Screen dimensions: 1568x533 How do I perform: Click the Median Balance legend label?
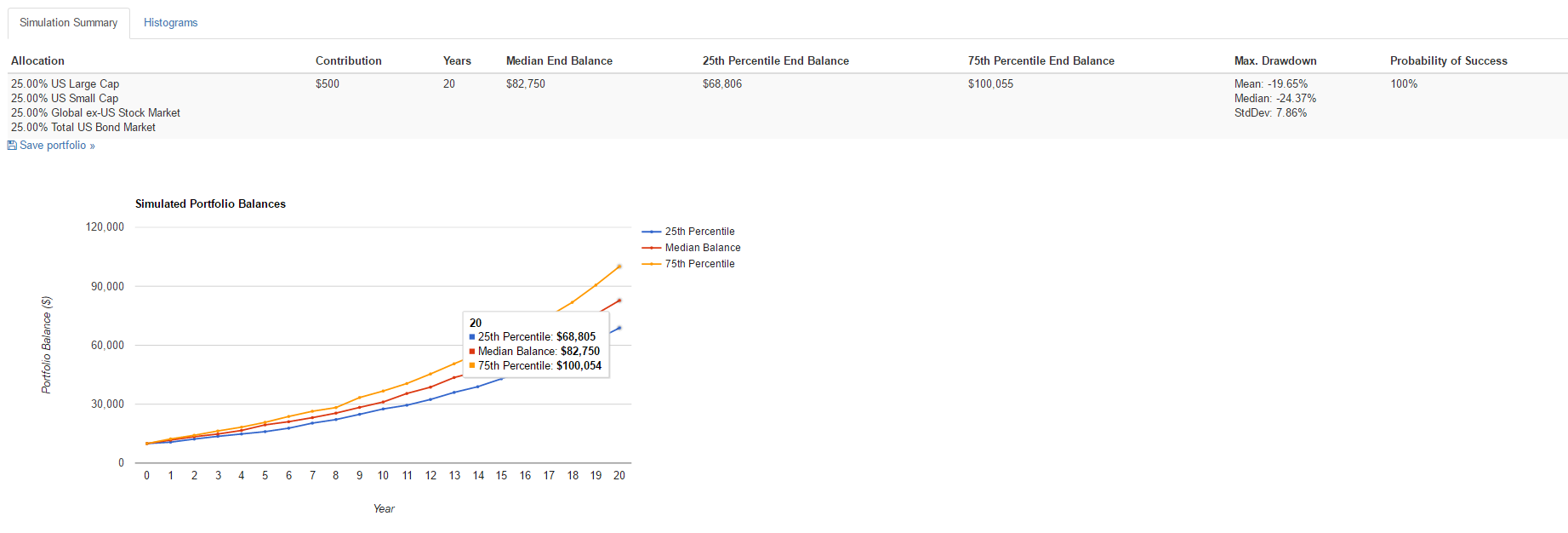703,248
